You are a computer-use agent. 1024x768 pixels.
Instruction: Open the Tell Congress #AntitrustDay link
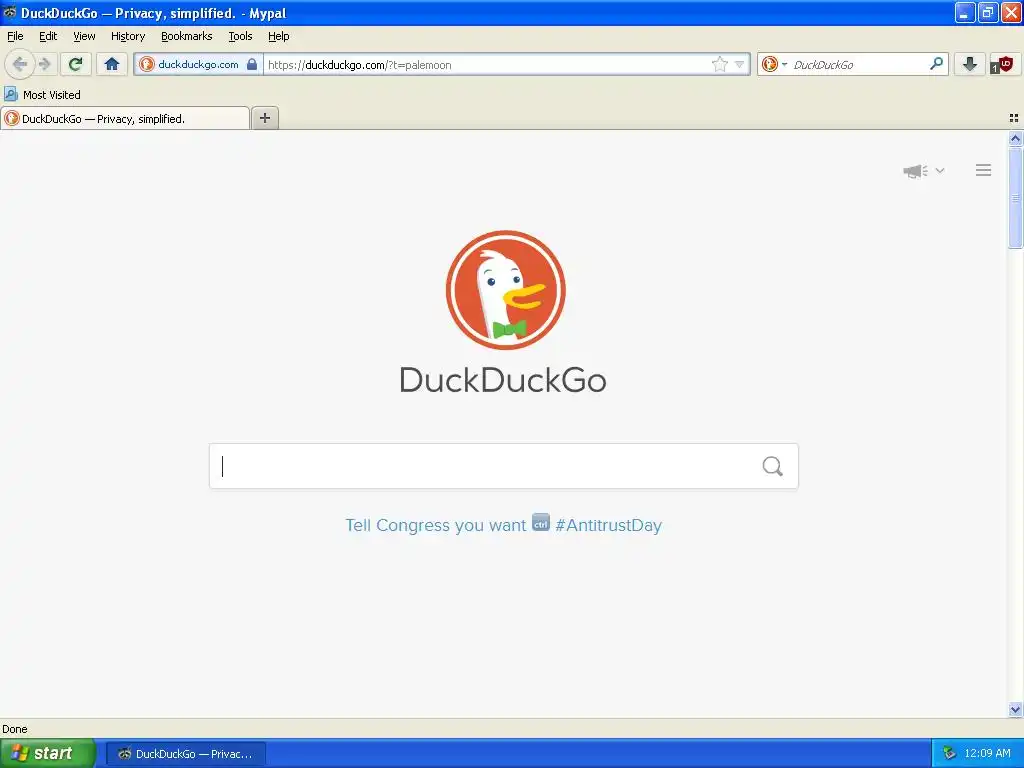click(x=504, y=524)
